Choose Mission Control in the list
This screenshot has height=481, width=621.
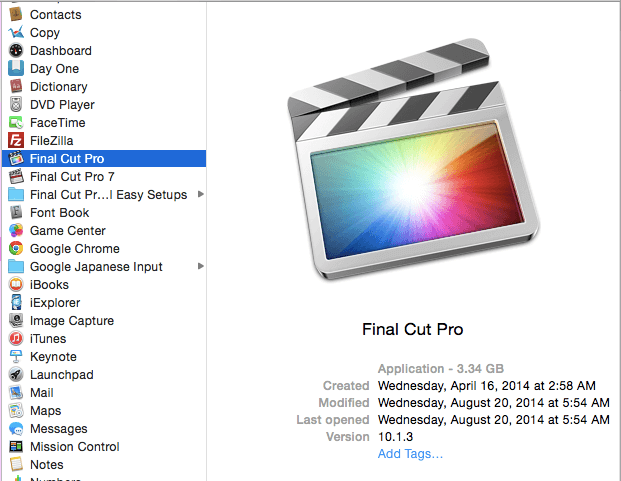(x=74, y=447)
